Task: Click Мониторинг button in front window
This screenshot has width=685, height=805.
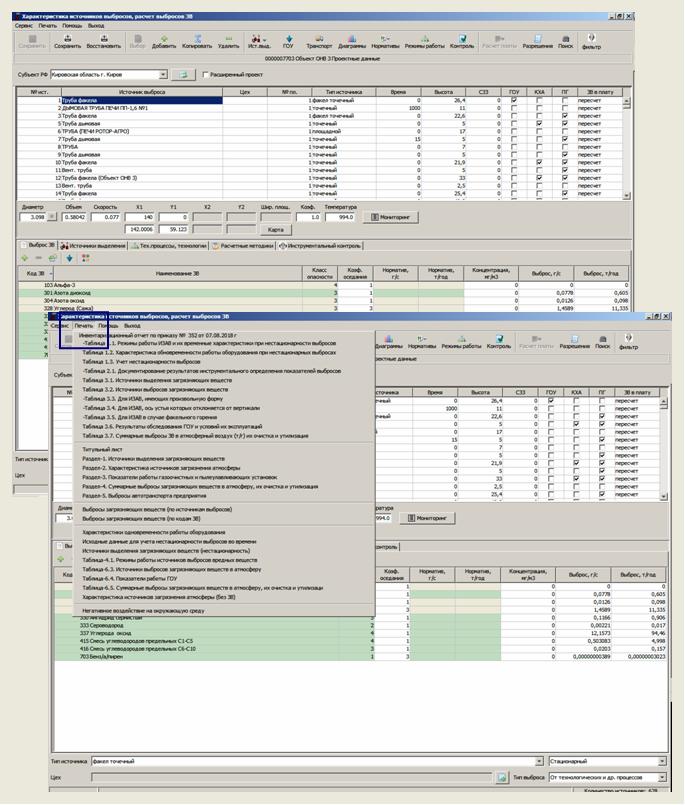Action: coord(428,518)
